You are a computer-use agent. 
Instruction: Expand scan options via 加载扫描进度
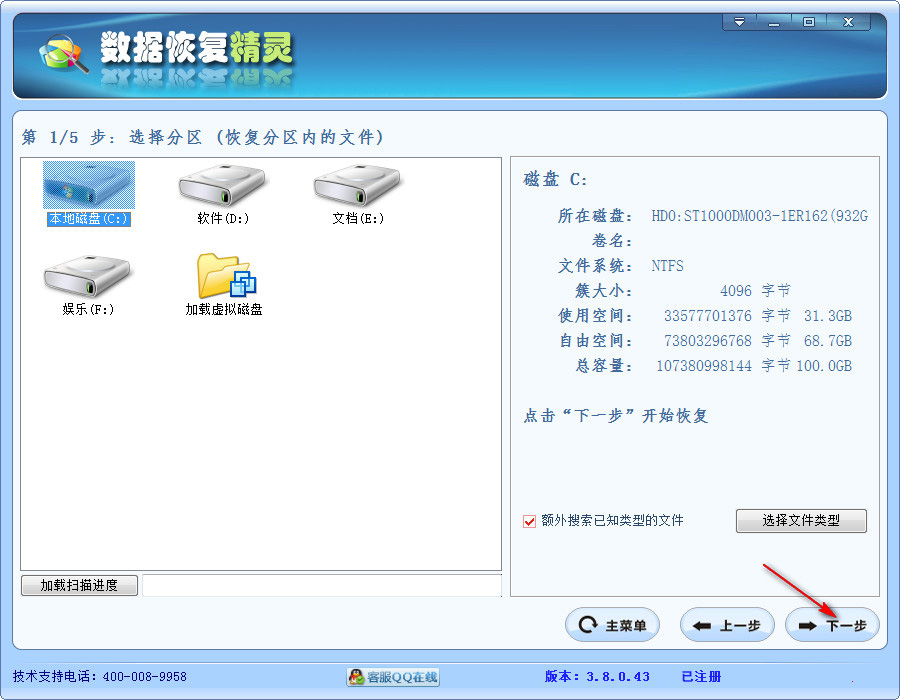[79, 584]
